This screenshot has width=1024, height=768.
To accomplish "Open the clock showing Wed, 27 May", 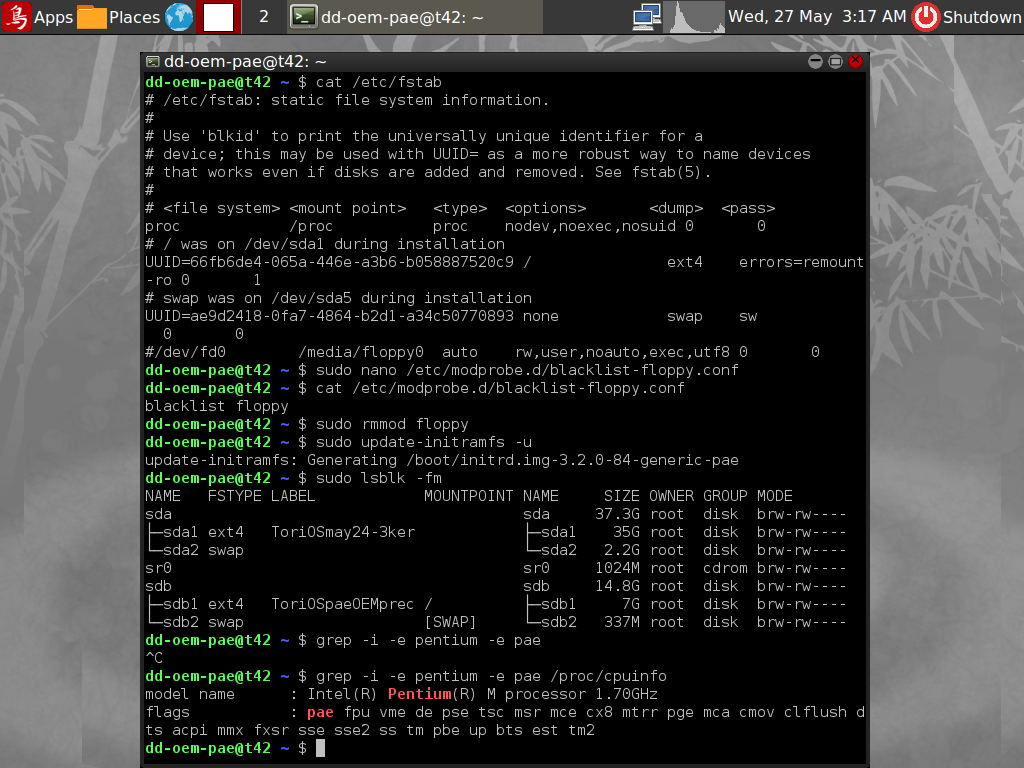I will click(x=817, y=17).
